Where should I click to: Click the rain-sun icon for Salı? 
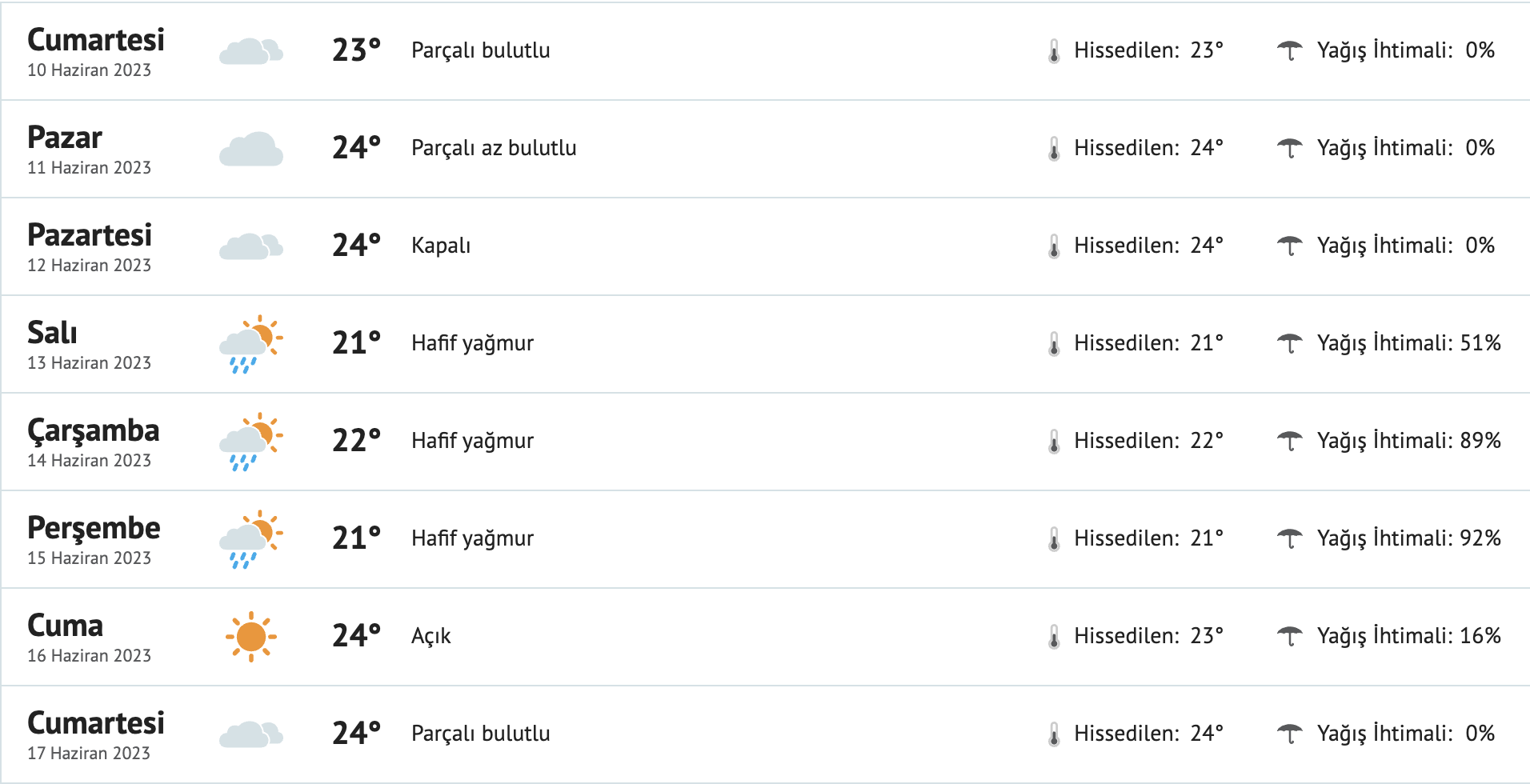pyautogui.click(x=250, y=345)
